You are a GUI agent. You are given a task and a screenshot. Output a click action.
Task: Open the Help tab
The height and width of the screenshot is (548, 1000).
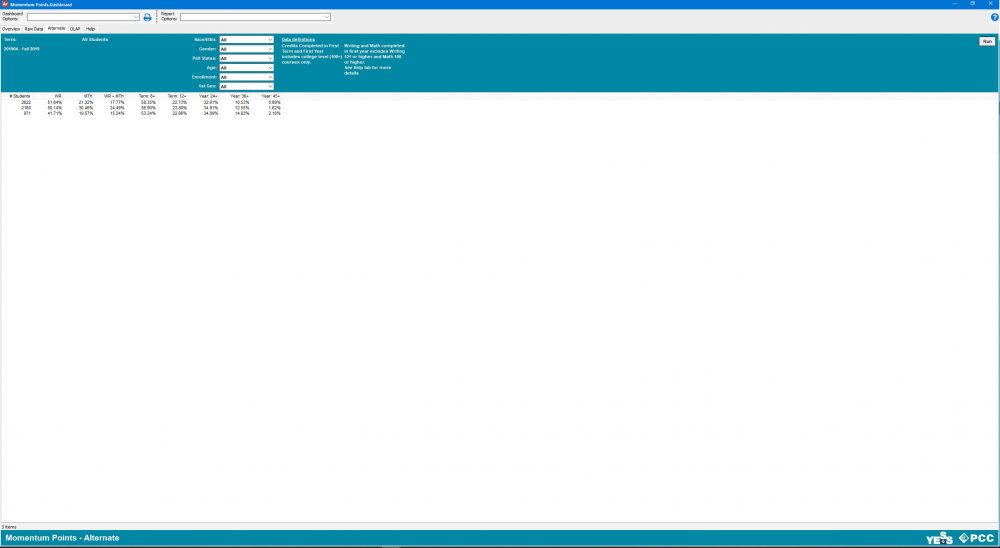91,29
